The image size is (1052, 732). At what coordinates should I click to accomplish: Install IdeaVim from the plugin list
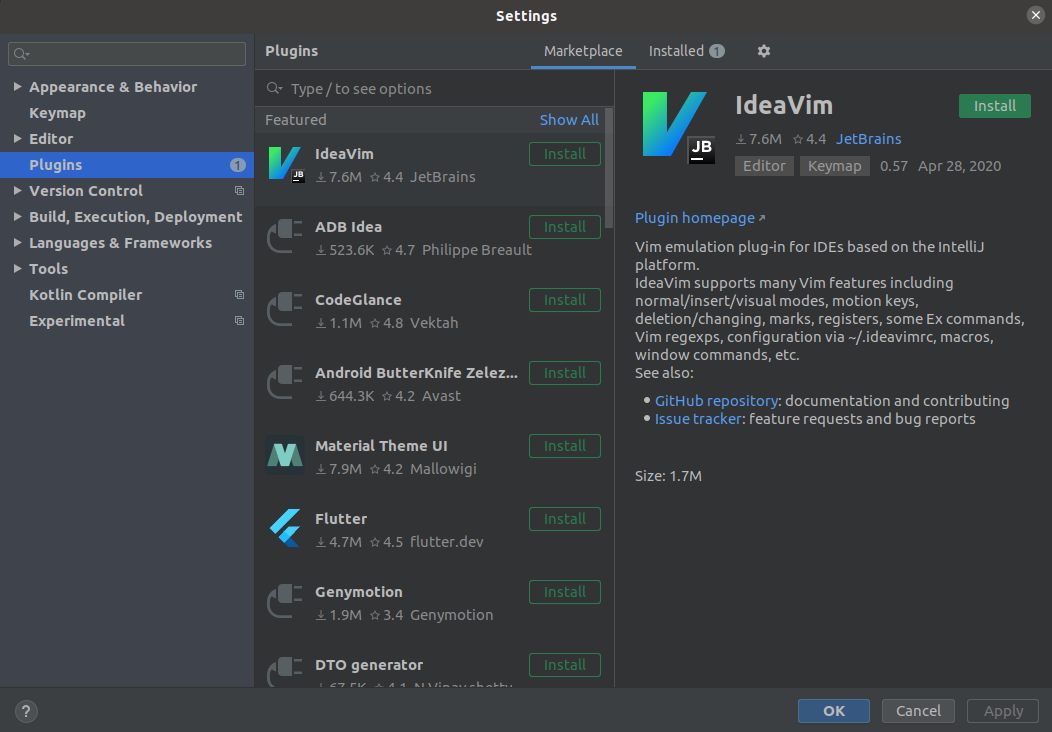click(565, 154)
